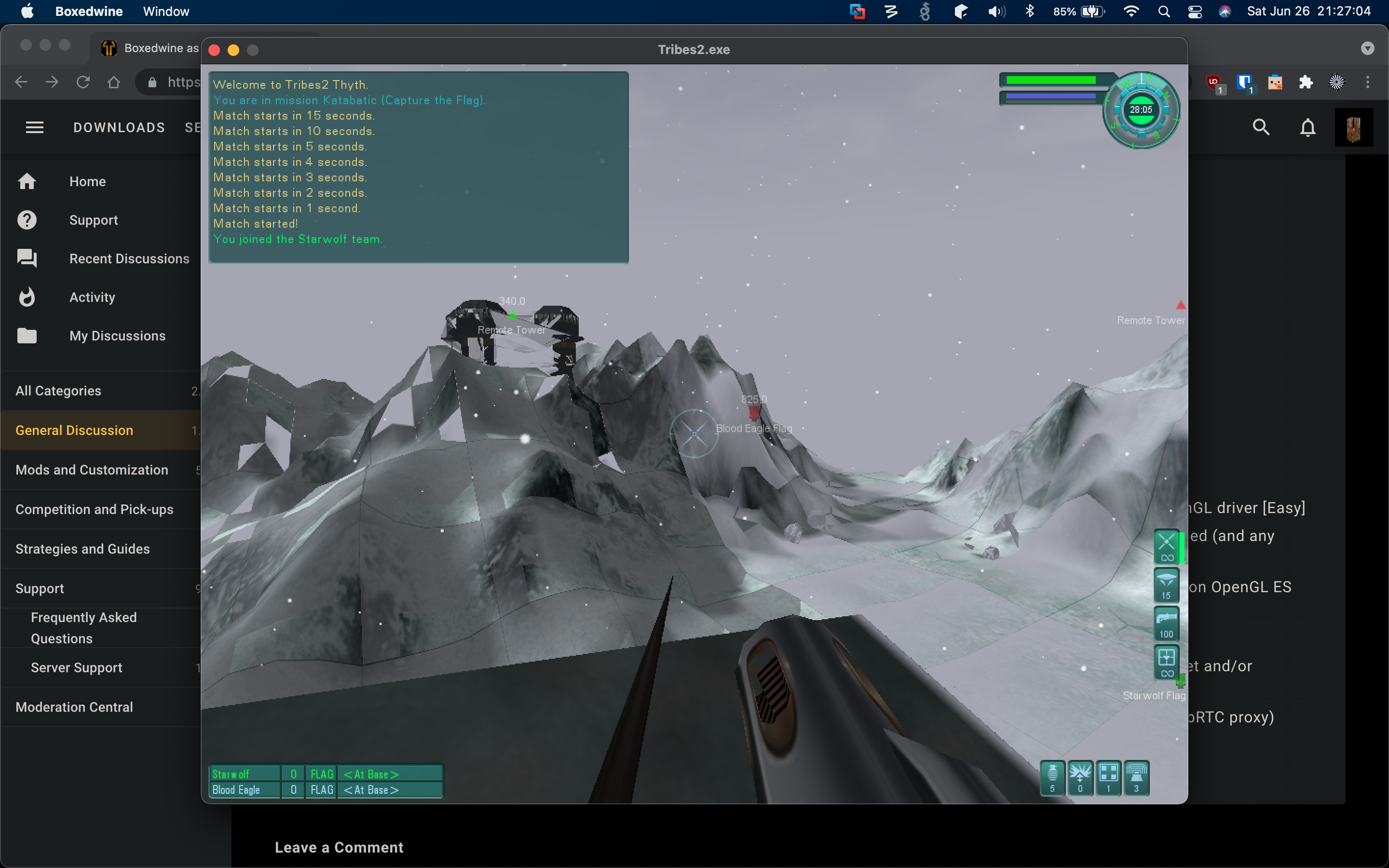
Task: Select the chaingun weapon slot showing 100
Action: click(x=1166, y=624)
